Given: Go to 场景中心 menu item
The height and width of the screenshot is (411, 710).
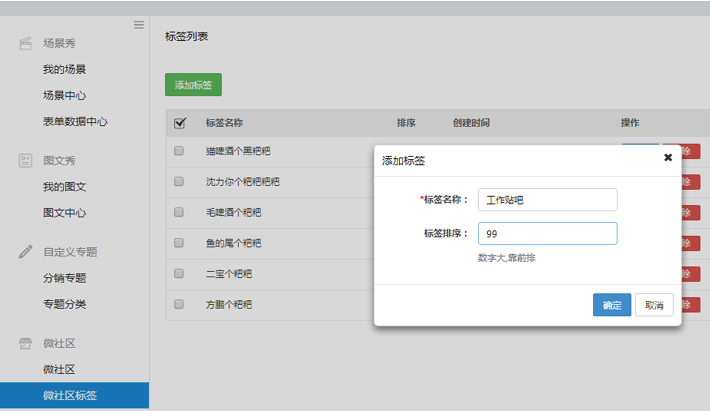Looking at the screenshot, I should coord(64,96).
